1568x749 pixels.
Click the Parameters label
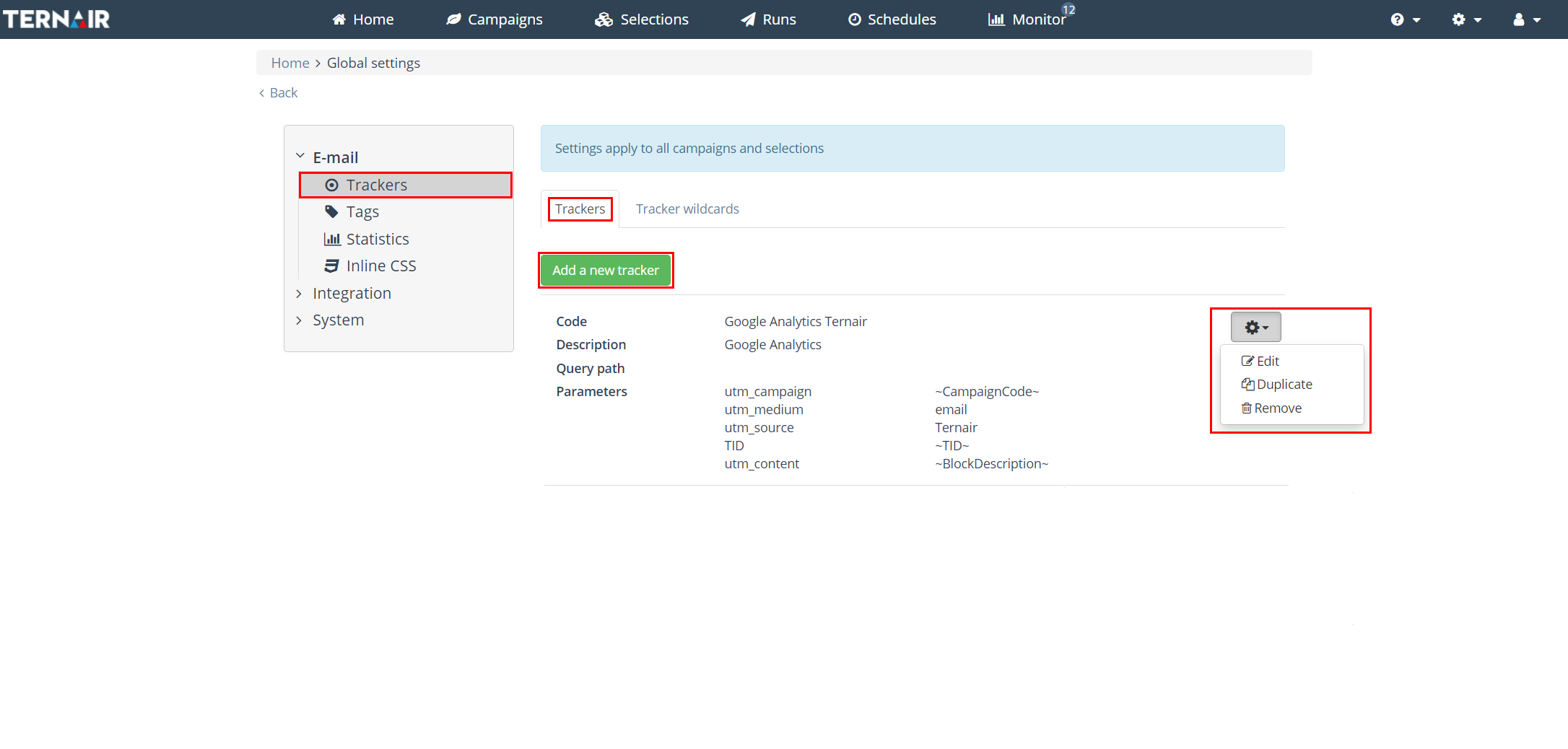(591, 391)
